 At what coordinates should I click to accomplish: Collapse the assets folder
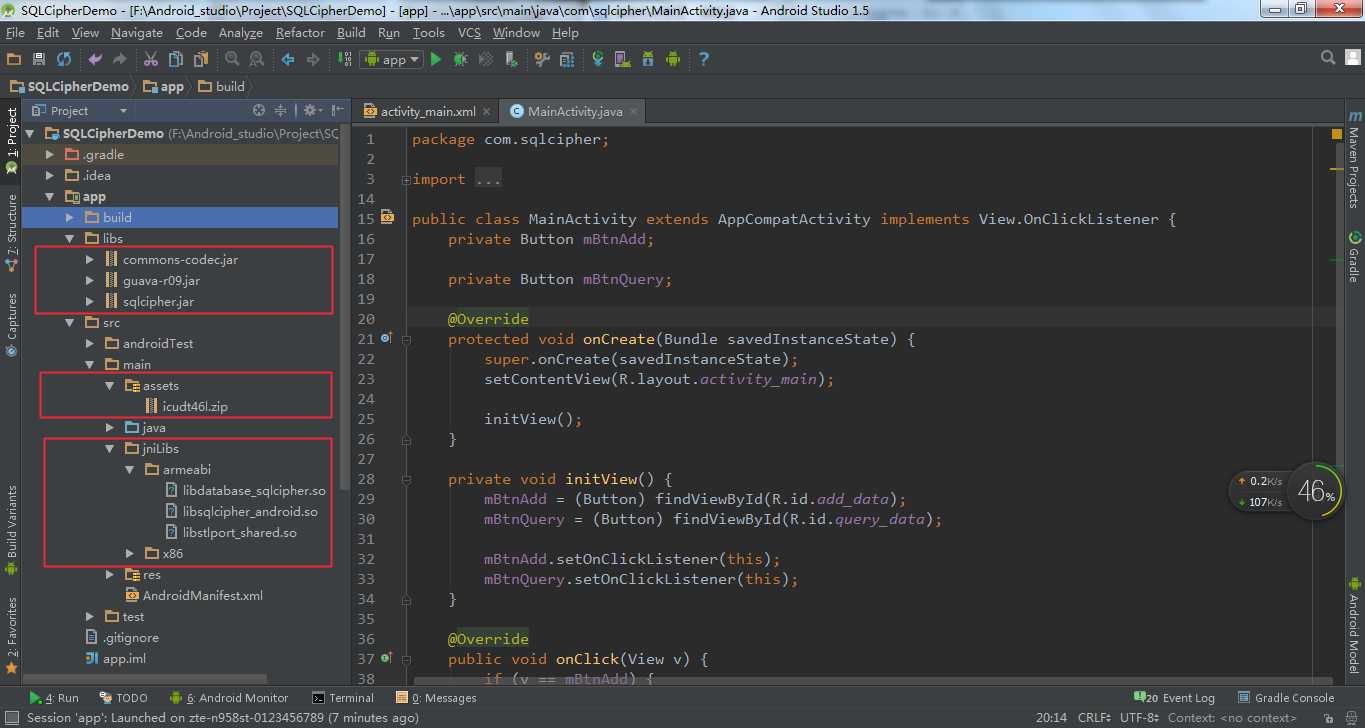(x=109, y=385)
